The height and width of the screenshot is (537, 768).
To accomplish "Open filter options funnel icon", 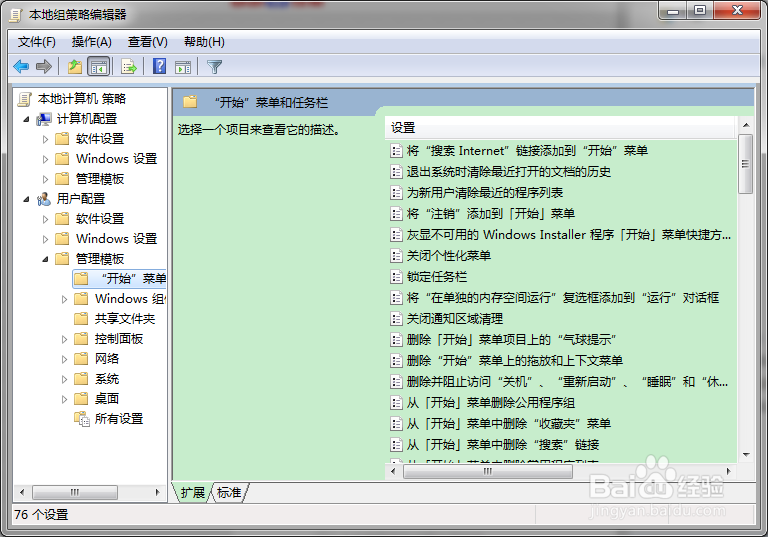I will [215, 67].
